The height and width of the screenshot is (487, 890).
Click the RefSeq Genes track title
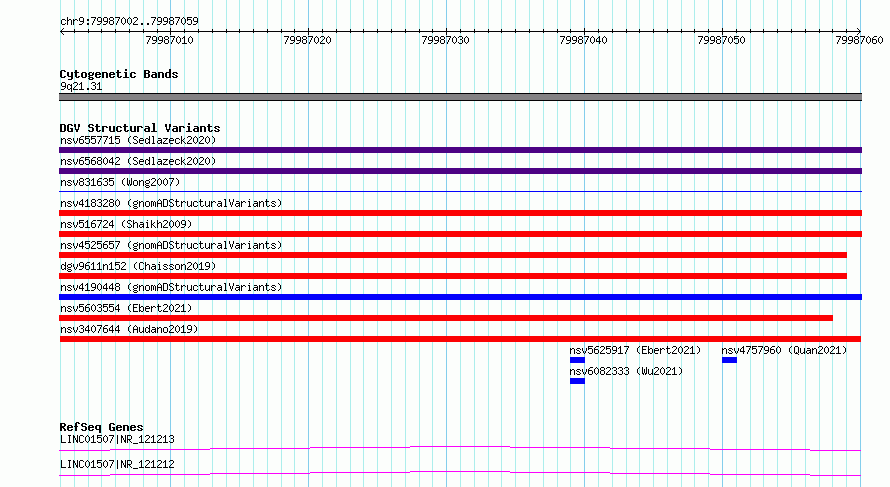click(x=101, y=427)
